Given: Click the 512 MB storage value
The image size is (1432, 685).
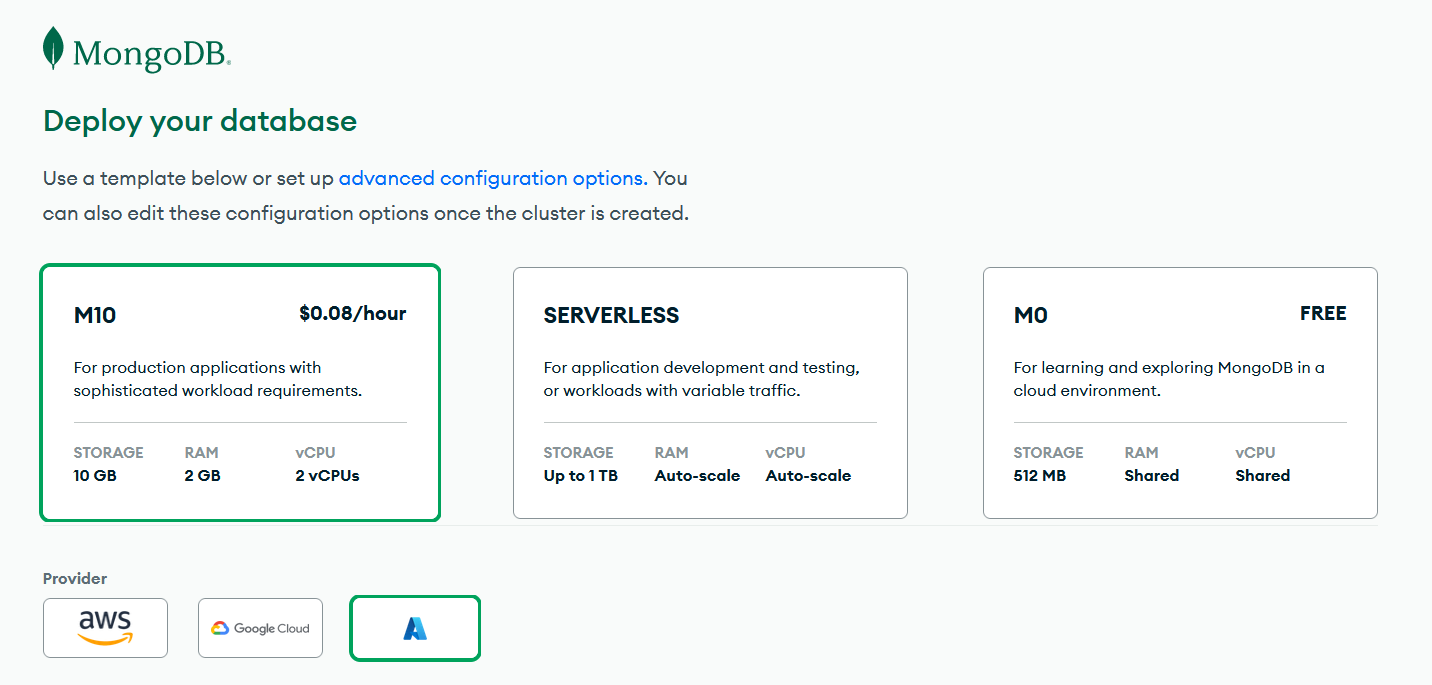Looking at the screenshot, I should tap(1040, 476).
